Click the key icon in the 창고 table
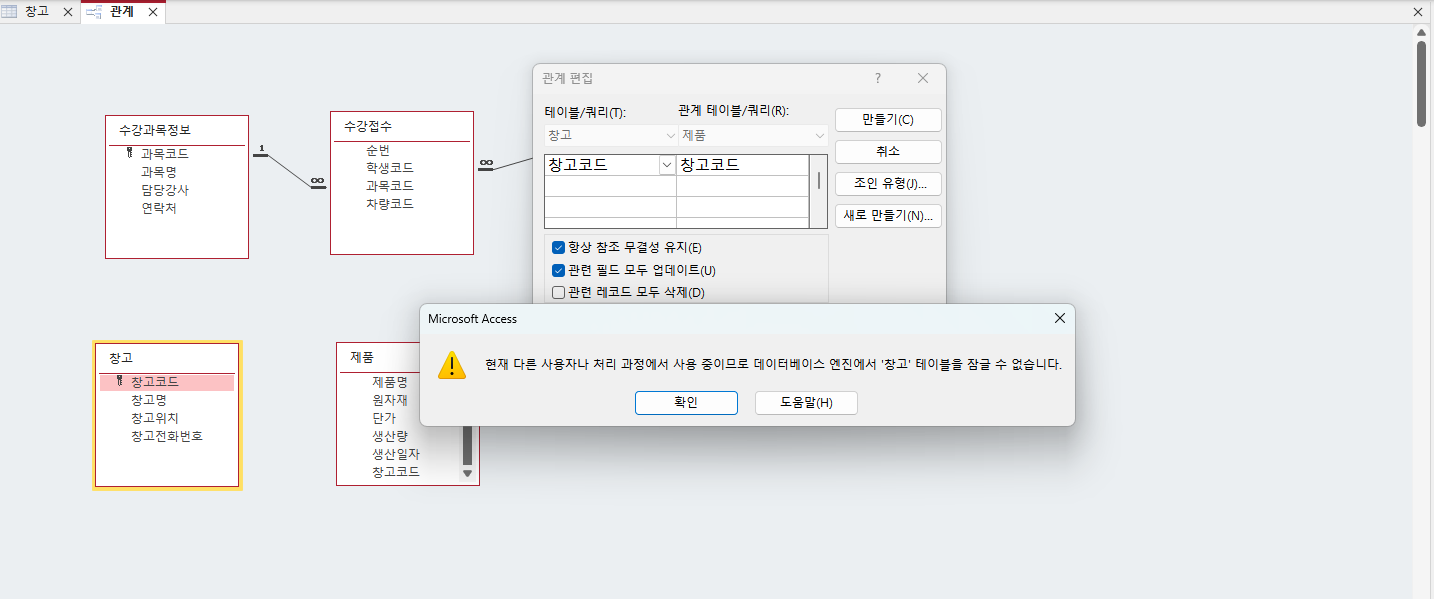Image resolution: width=1434 pixels, height=599 pixels. tap(120, 381)
